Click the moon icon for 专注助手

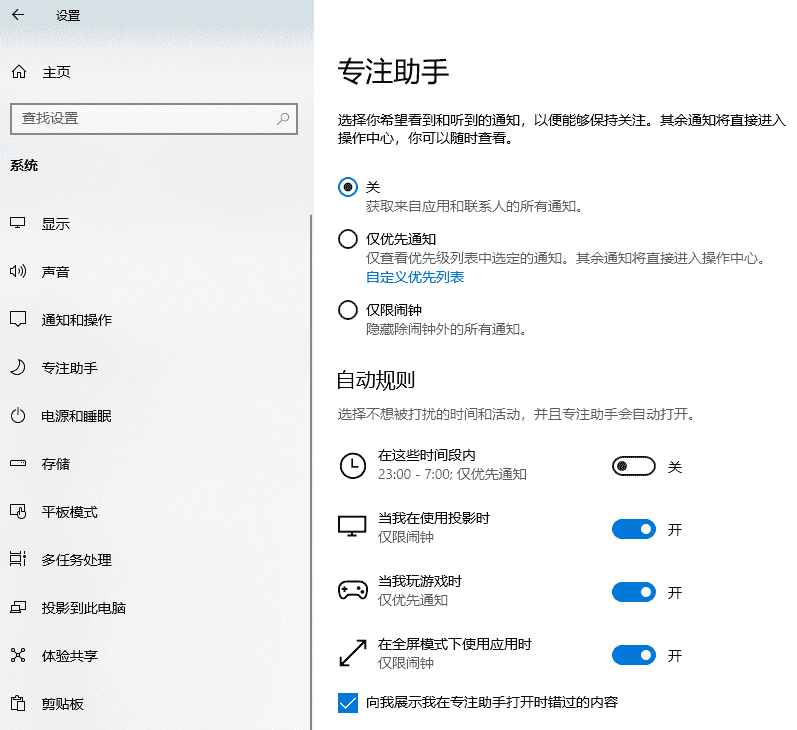click(x=18, y=368)
